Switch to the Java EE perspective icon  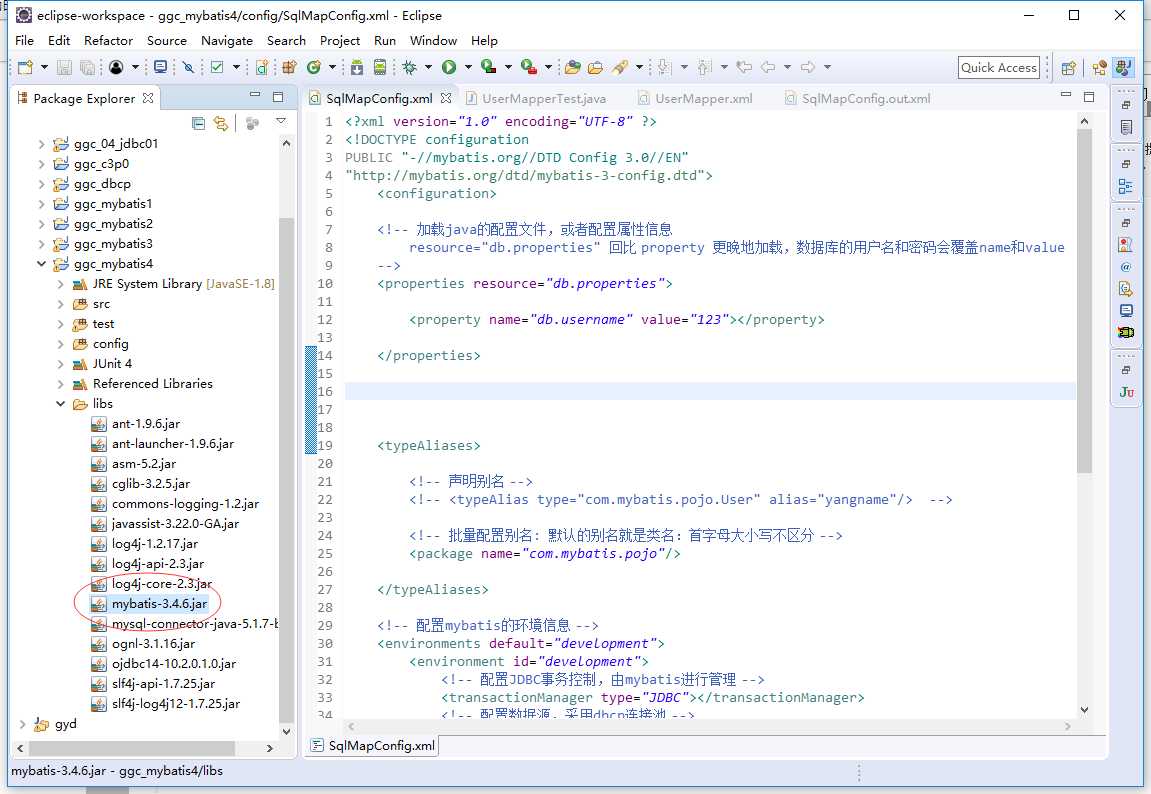[x=1099, y=68]
